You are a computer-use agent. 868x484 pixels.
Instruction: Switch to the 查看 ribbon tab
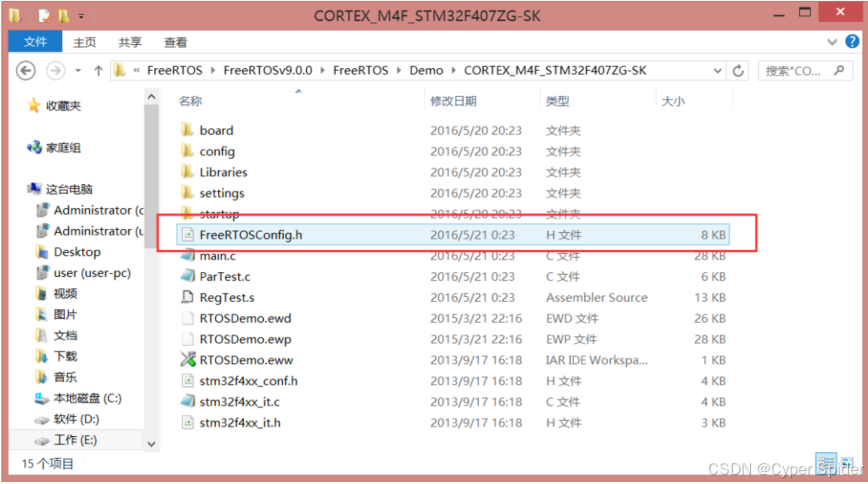pos(175,42)
